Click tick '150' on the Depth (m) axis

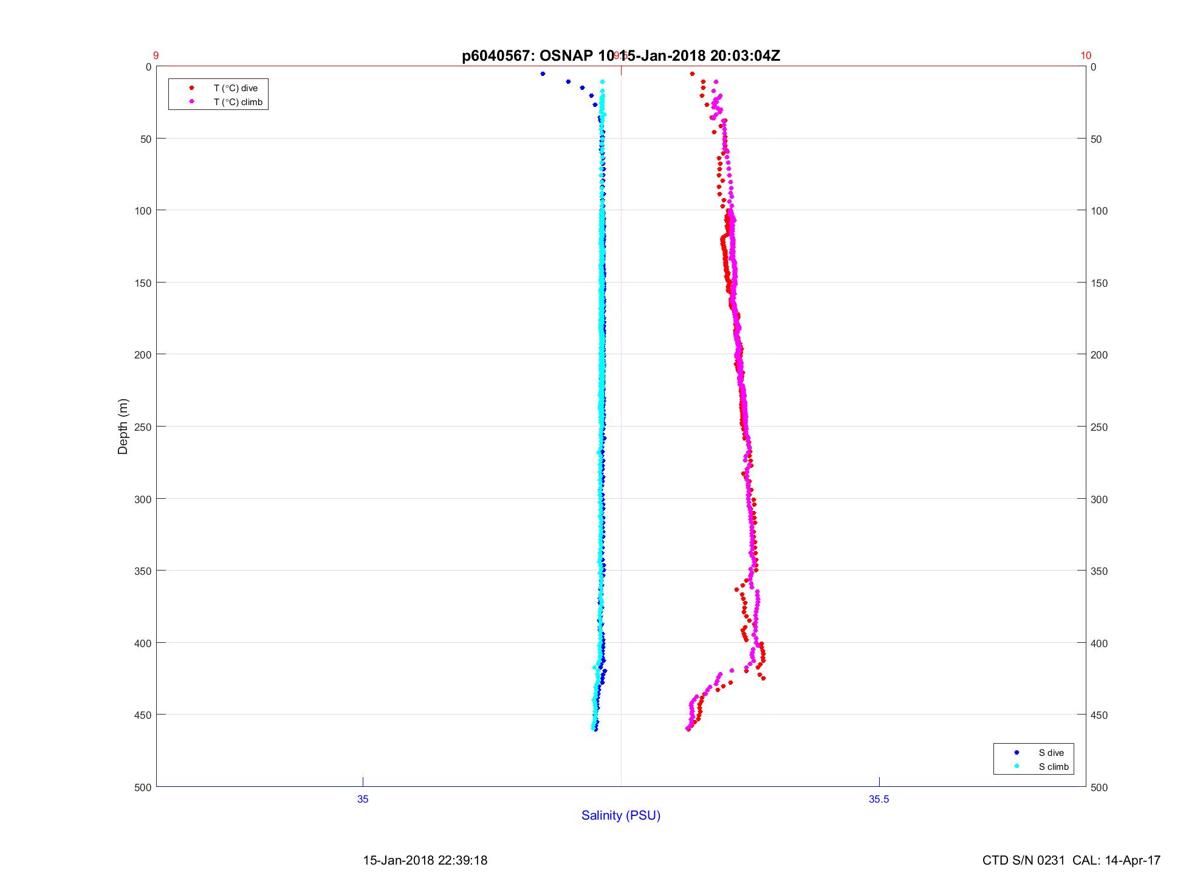[141, 283]
